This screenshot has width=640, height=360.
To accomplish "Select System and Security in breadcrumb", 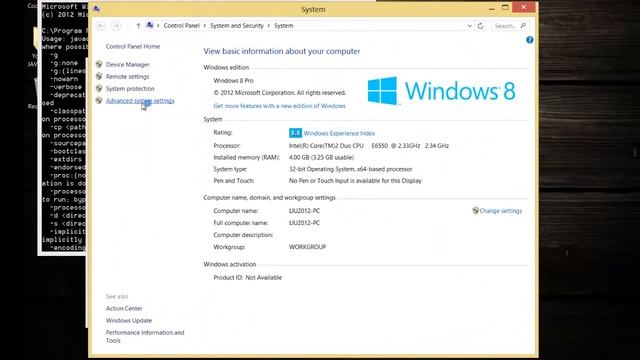I will (237, 26).
